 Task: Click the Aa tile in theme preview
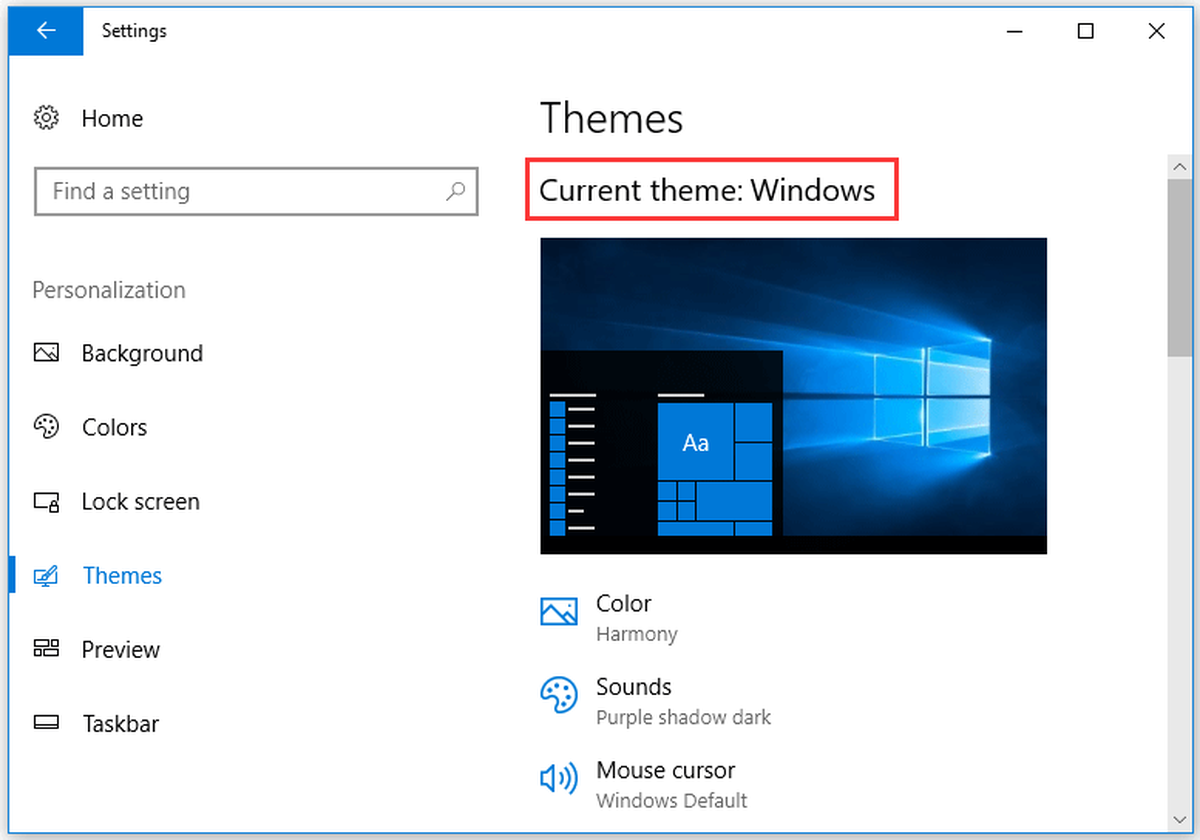(695, 442)
